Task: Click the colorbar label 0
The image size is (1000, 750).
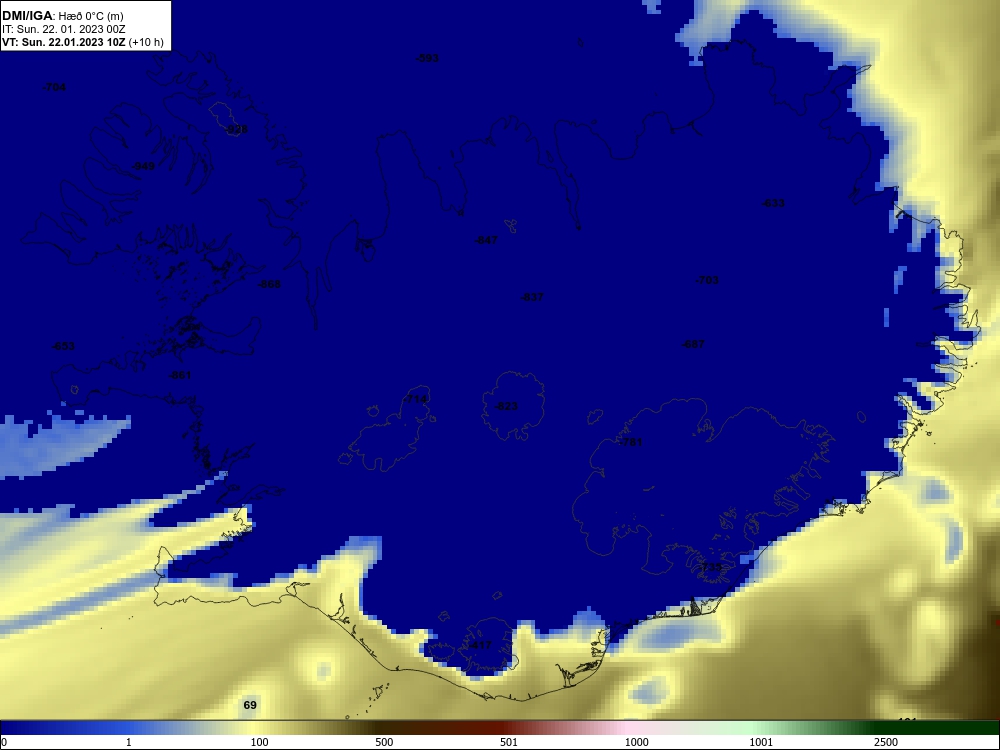Action: [x=4, y=743]
